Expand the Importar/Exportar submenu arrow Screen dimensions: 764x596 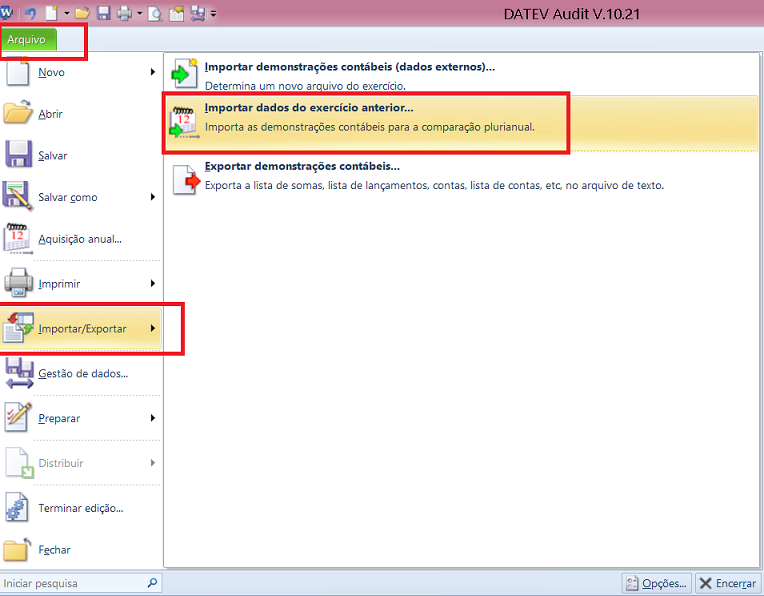coord(153,328)
